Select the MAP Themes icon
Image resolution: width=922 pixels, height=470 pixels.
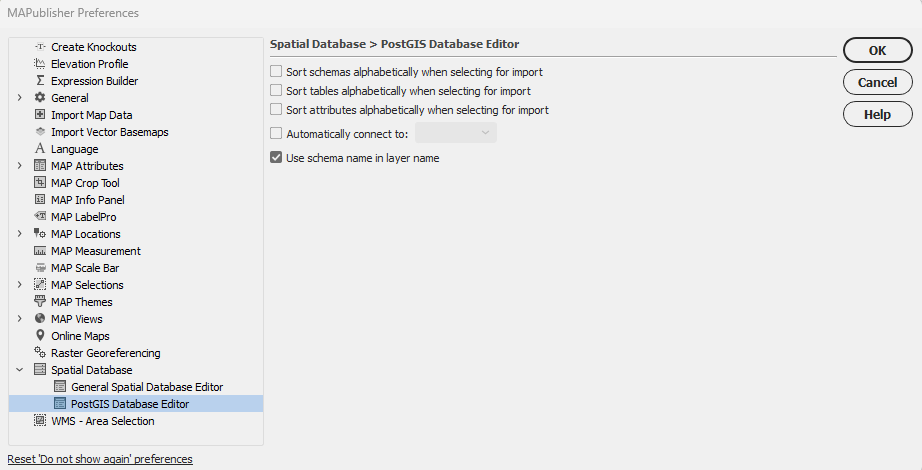click(x=40, y=302)
